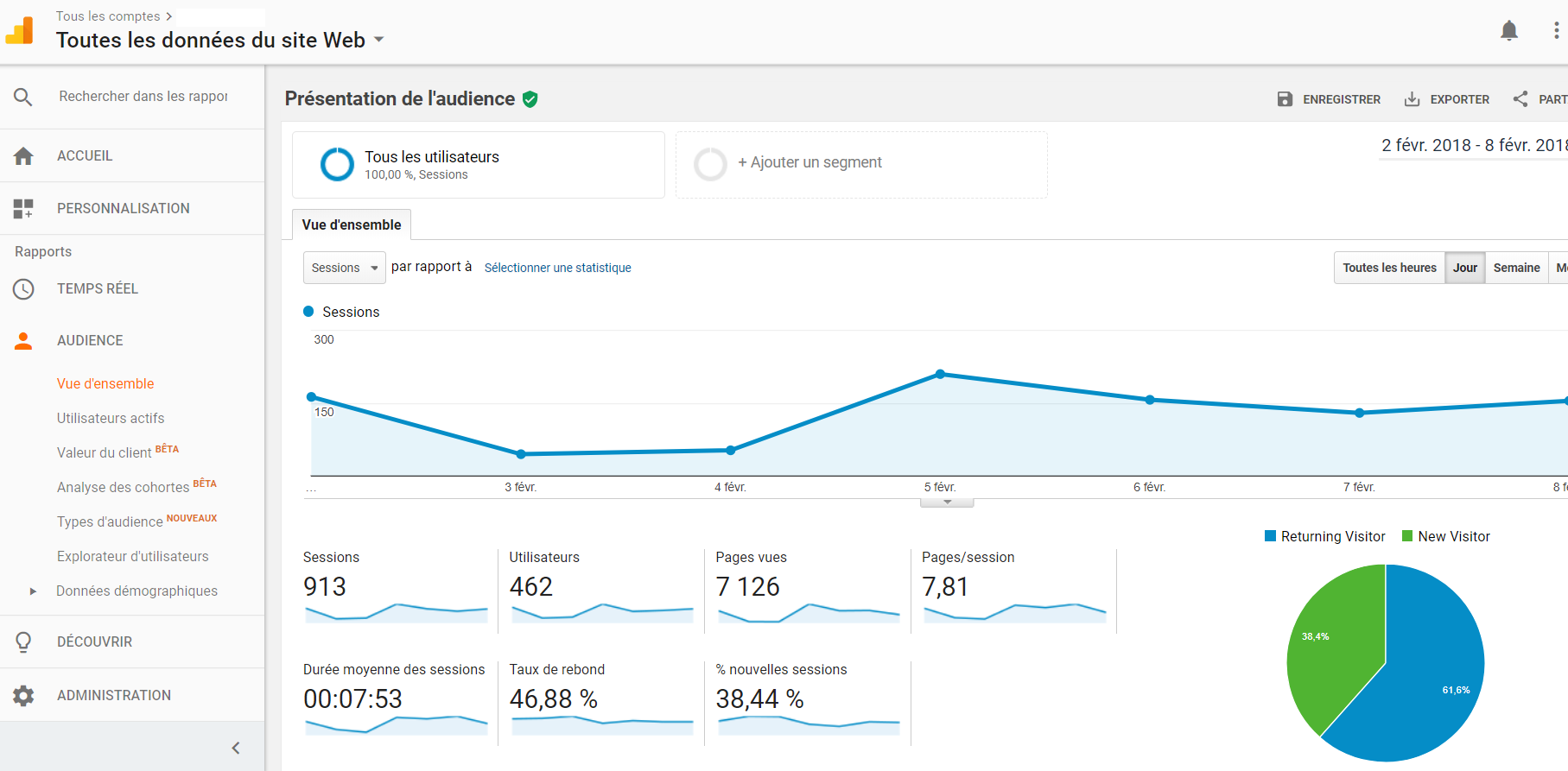Click the Rechercher dans les rapports field
Screen dimensions: 1568x771
click(x=143, y=97)
